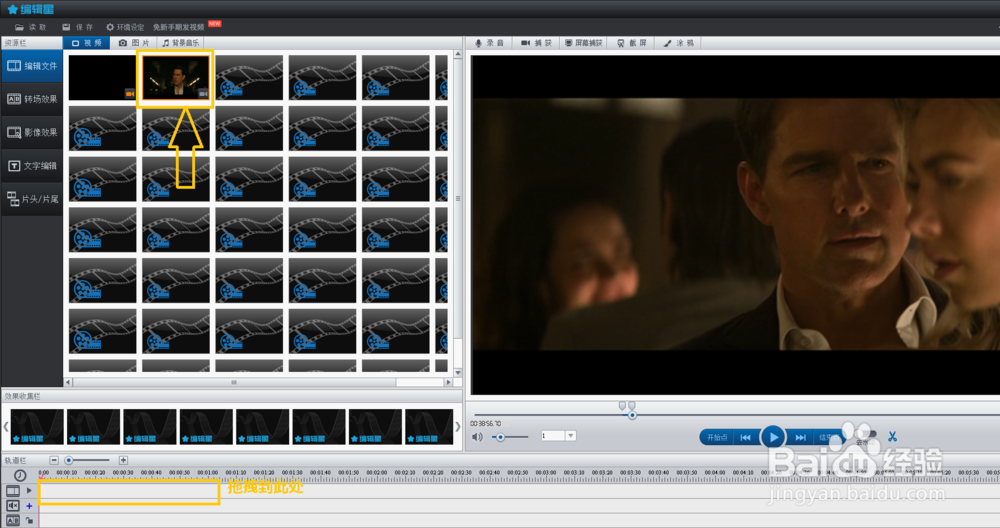
Task: Expand the video track play arrow
Action: (29, 490)
